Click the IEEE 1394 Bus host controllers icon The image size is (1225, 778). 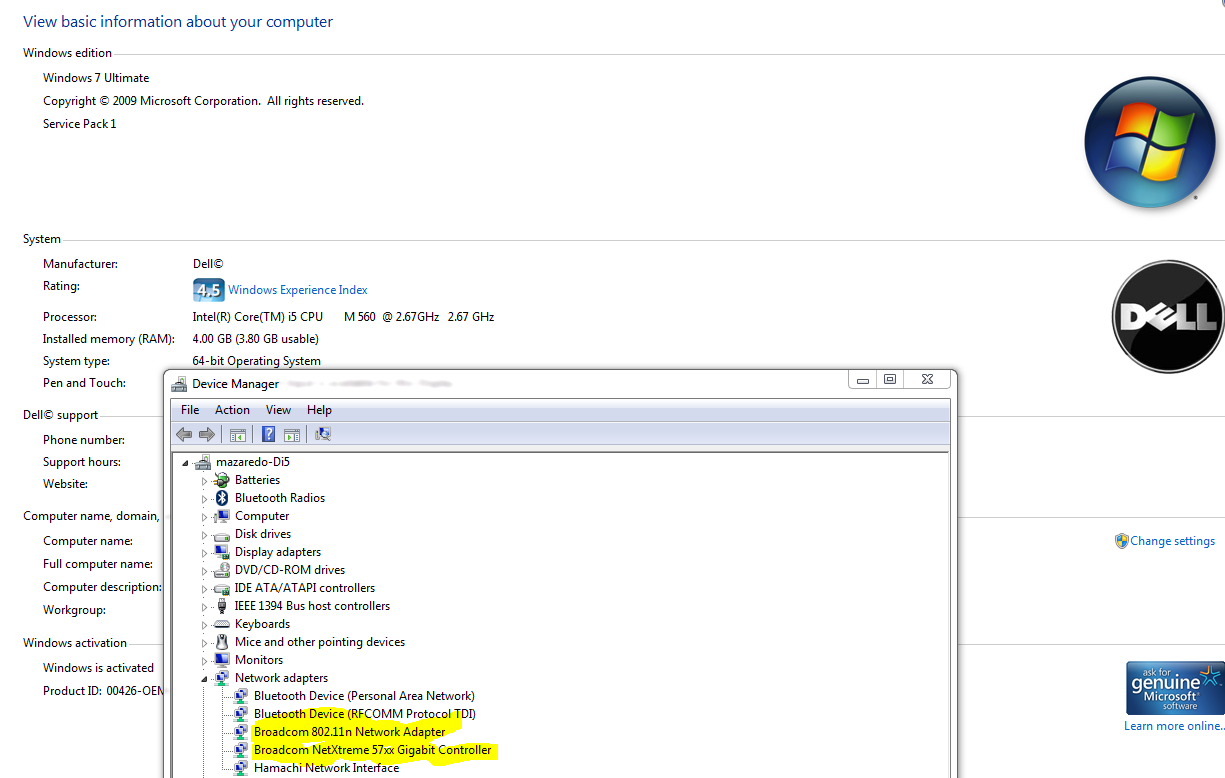click(x=222, y=606)
